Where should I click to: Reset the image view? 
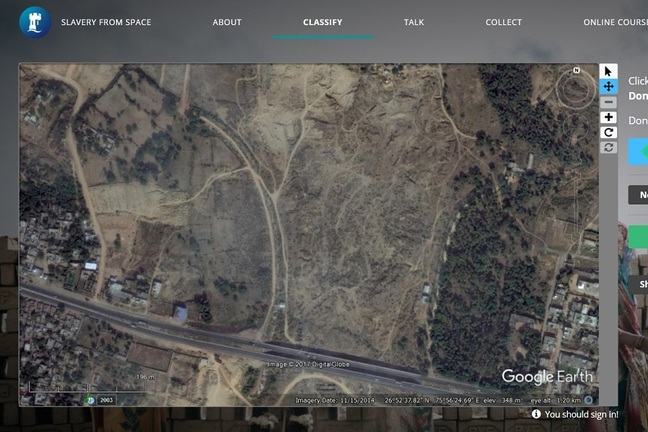coord(608,147)
